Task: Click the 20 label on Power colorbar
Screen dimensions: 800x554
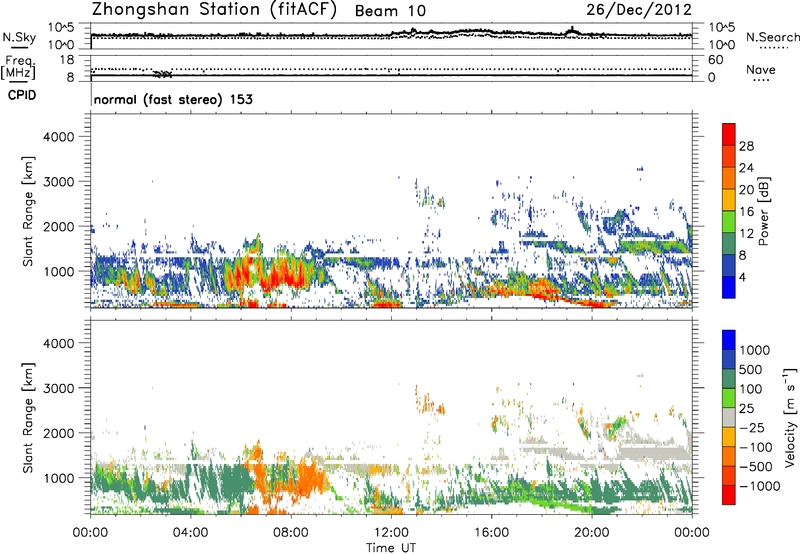Action: pyautogui.click(x=746, y=190)
